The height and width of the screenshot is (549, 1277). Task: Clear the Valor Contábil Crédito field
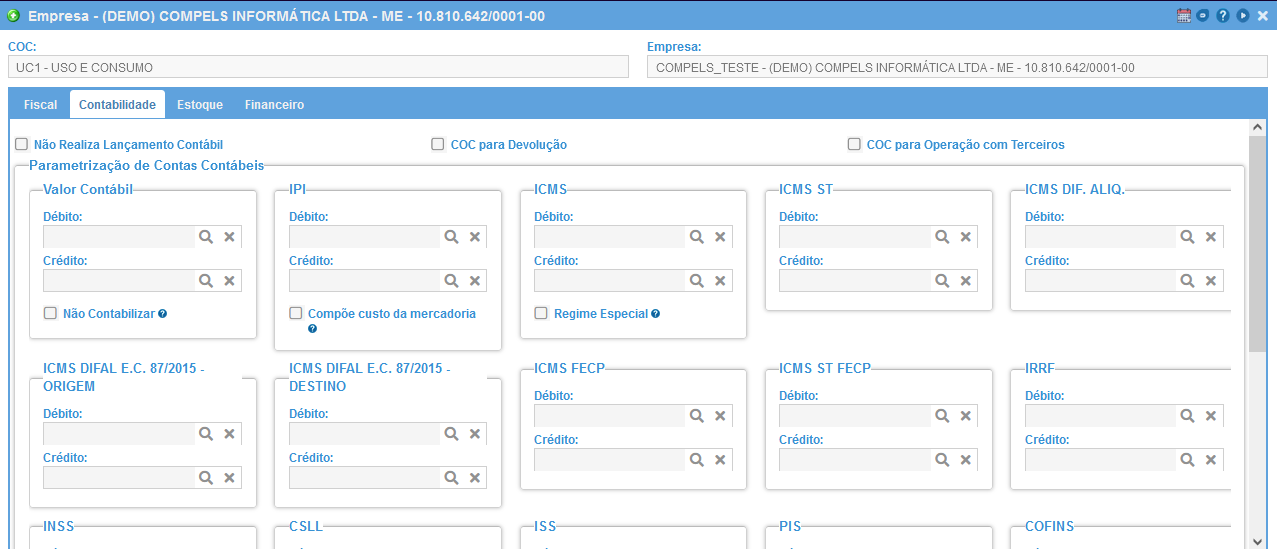tap(229, 281)
